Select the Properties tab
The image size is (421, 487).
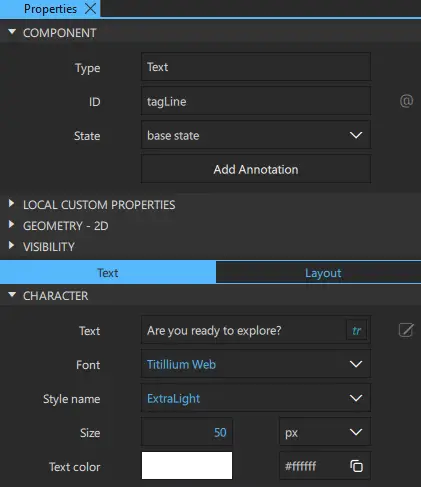pyautogui.click(x=50, y=9)
